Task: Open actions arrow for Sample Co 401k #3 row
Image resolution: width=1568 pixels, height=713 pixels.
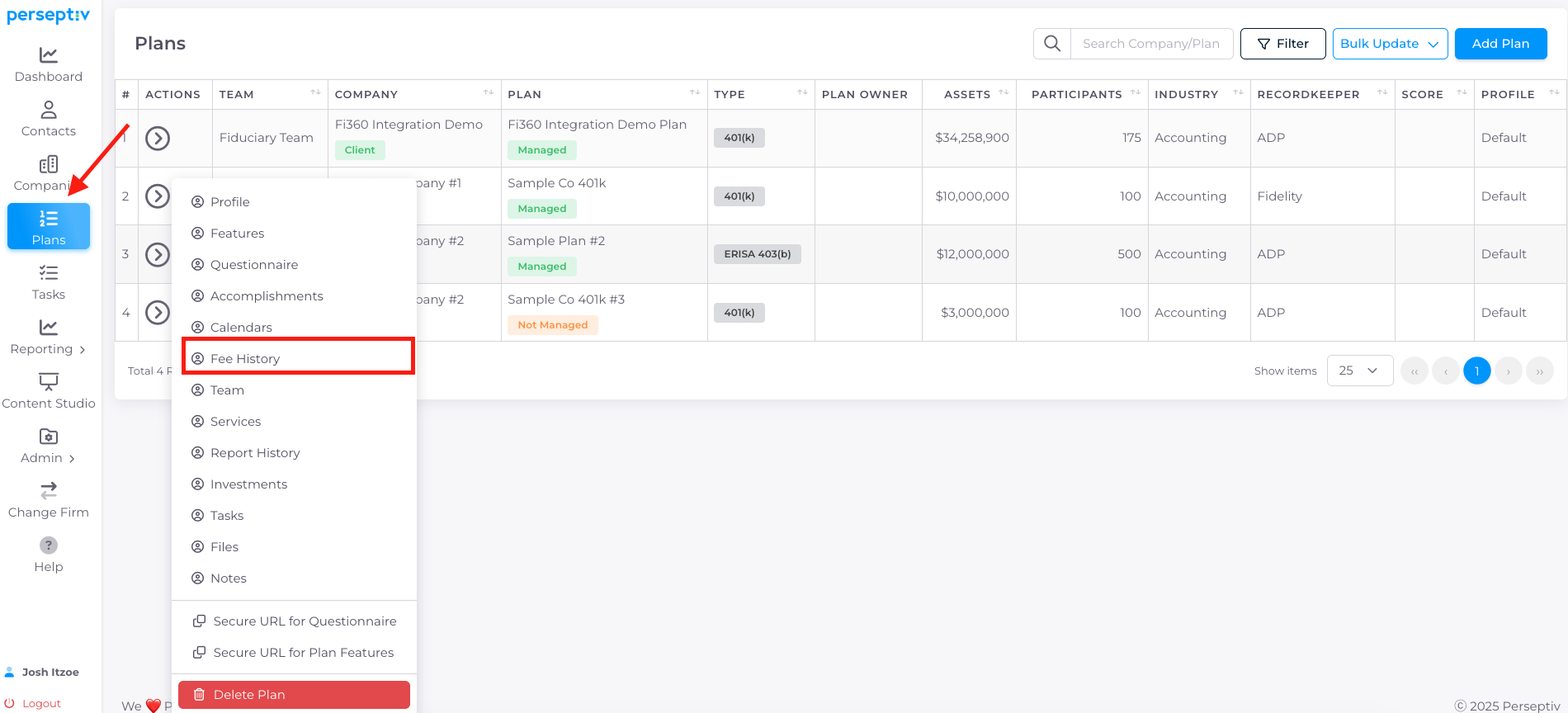Action: (x=158, y=313)
